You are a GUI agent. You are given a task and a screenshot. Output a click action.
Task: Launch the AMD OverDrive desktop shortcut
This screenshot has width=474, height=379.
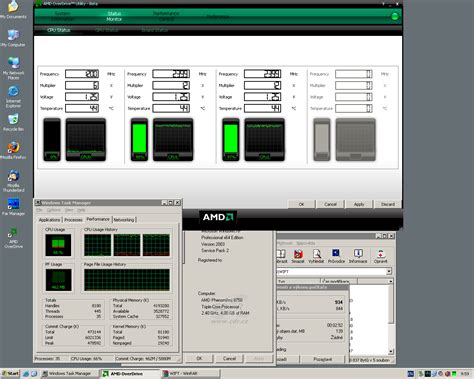click(x=13, y=238)
